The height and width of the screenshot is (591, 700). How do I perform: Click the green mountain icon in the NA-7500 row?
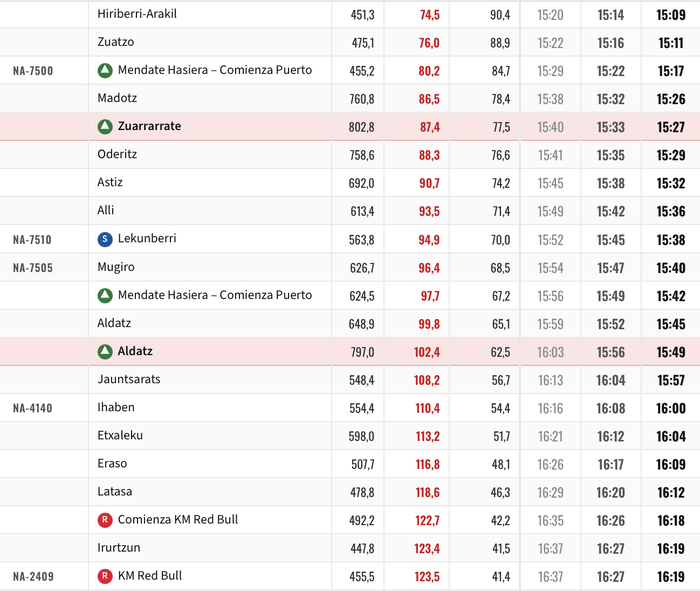pyautogui.click(x=105, y=71)
